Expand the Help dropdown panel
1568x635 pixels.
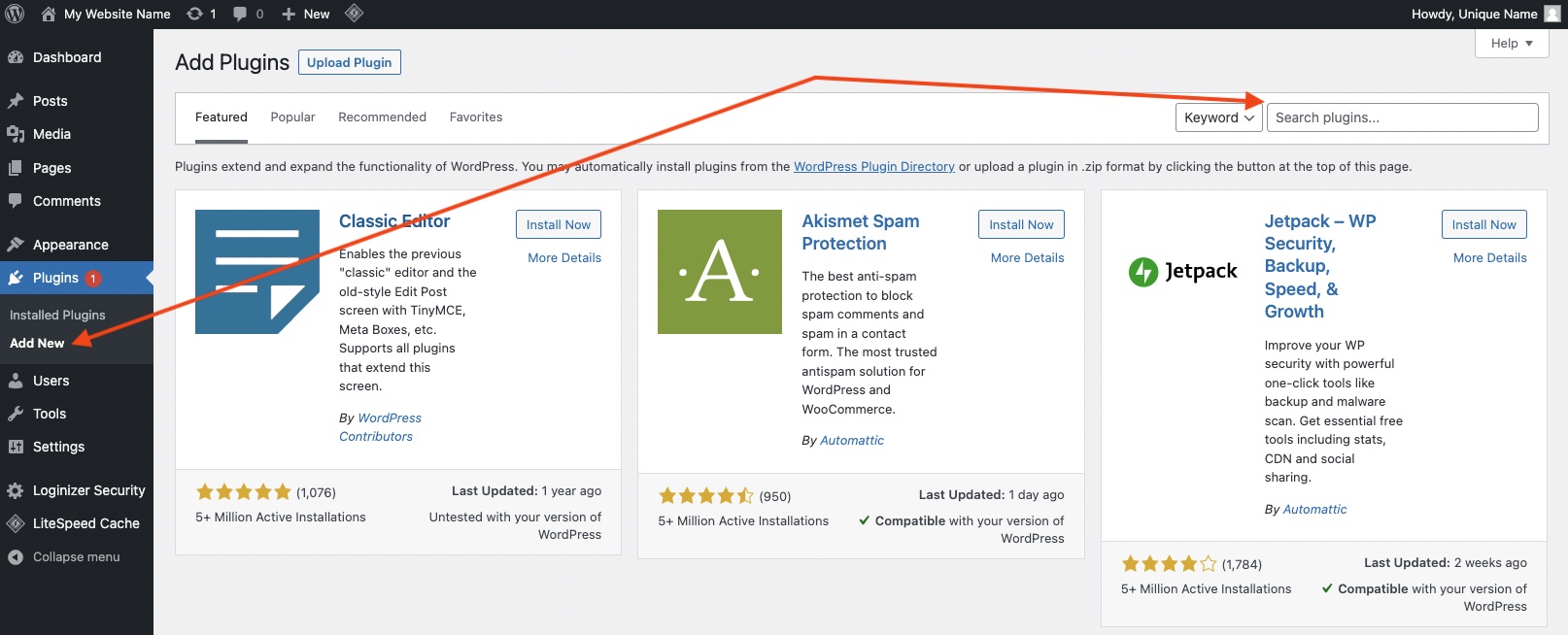point(1512,44)
